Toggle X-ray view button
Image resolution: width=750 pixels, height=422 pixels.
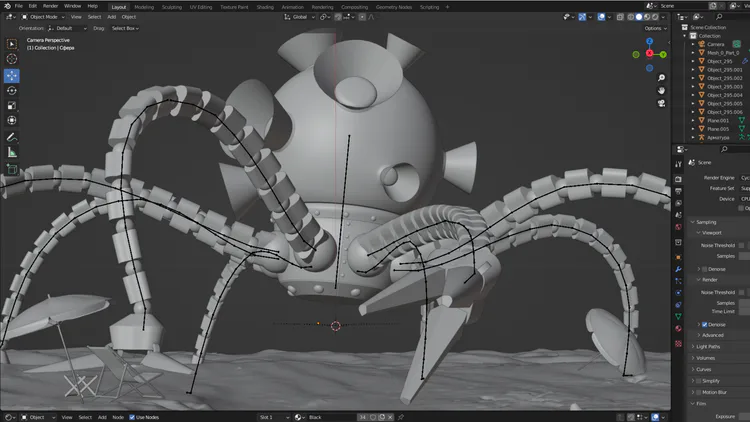point(620,17)
